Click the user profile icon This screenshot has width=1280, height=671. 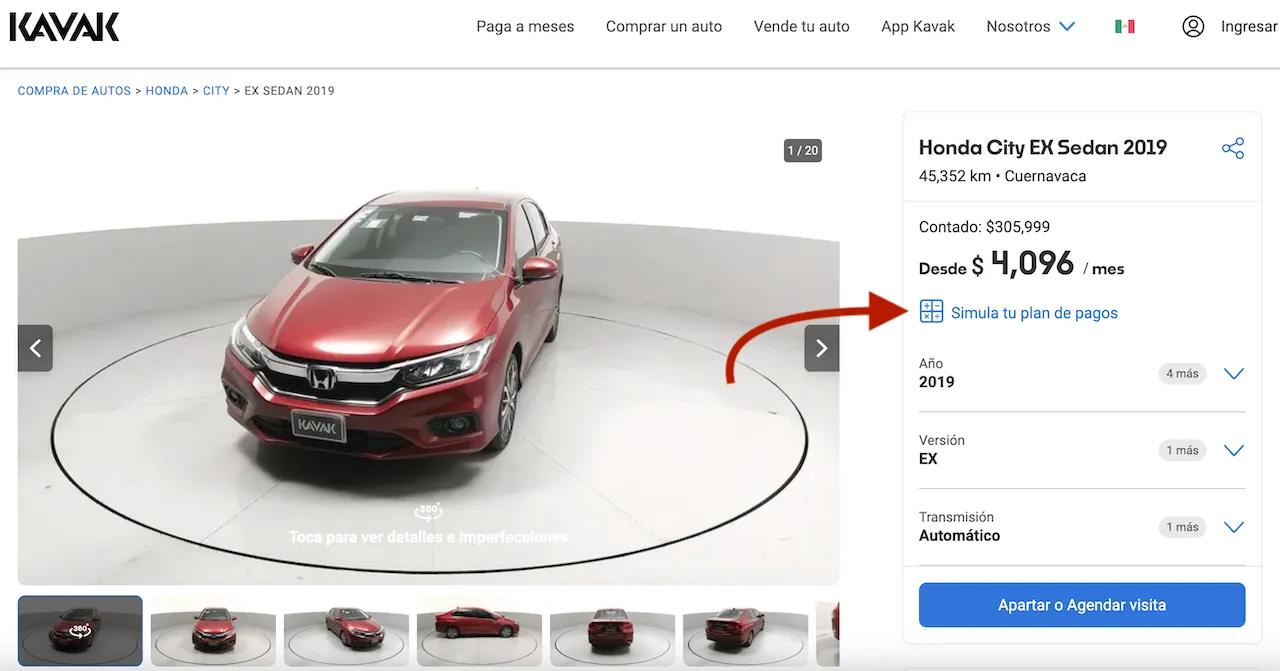(1193, 27)
